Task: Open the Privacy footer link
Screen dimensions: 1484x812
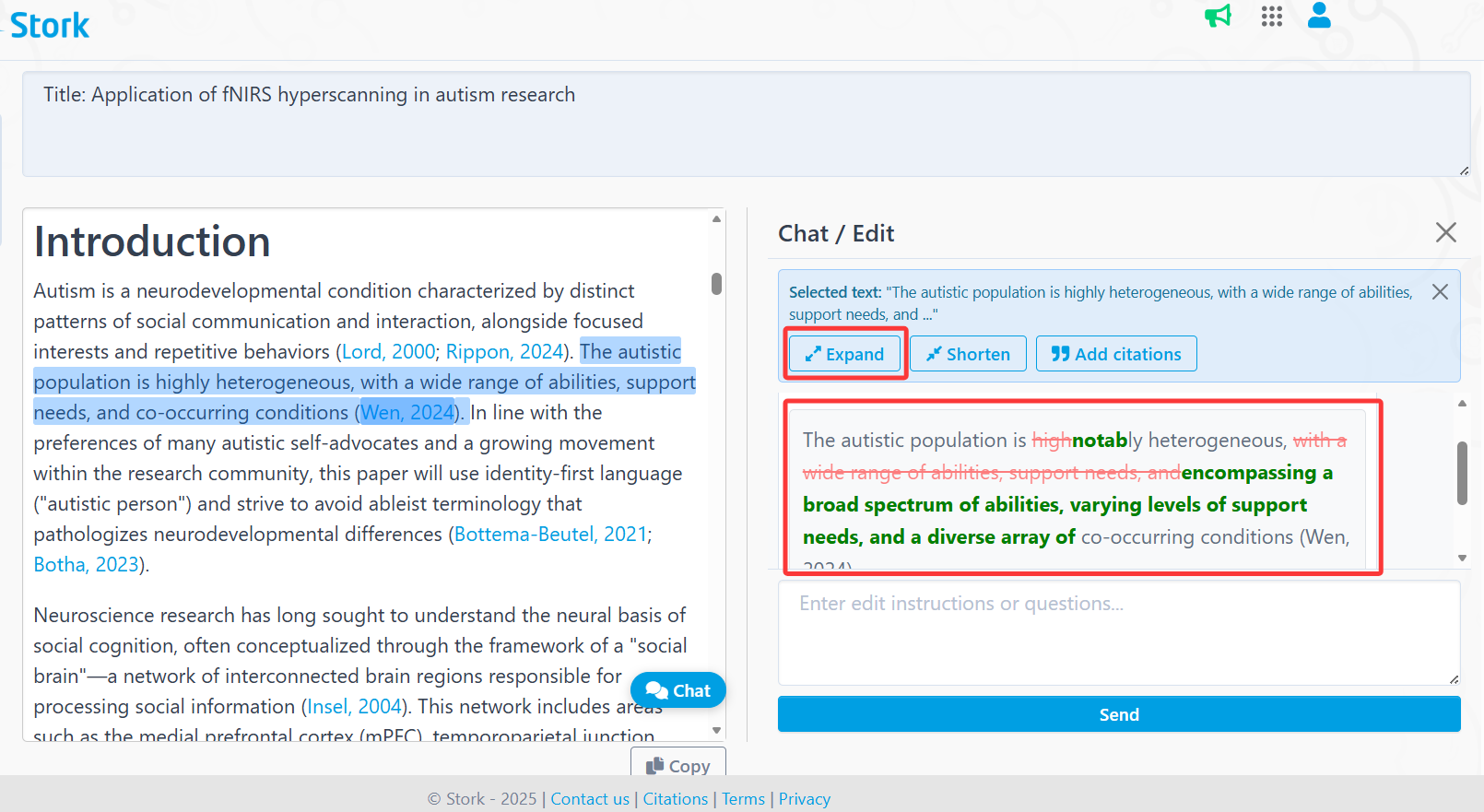Action: 804,799
